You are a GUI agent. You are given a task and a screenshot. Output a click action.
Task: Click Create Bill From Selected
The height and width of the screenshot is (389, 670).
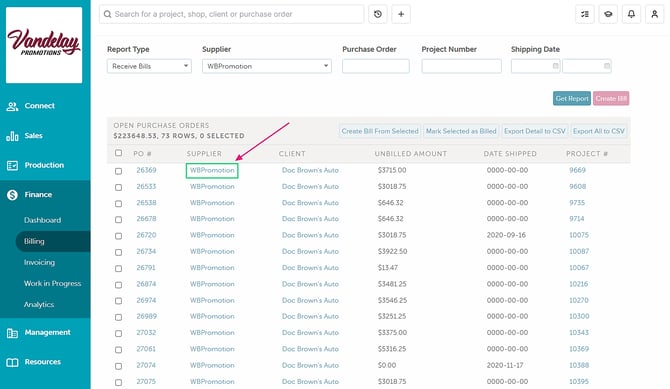[x=380, y=131]
